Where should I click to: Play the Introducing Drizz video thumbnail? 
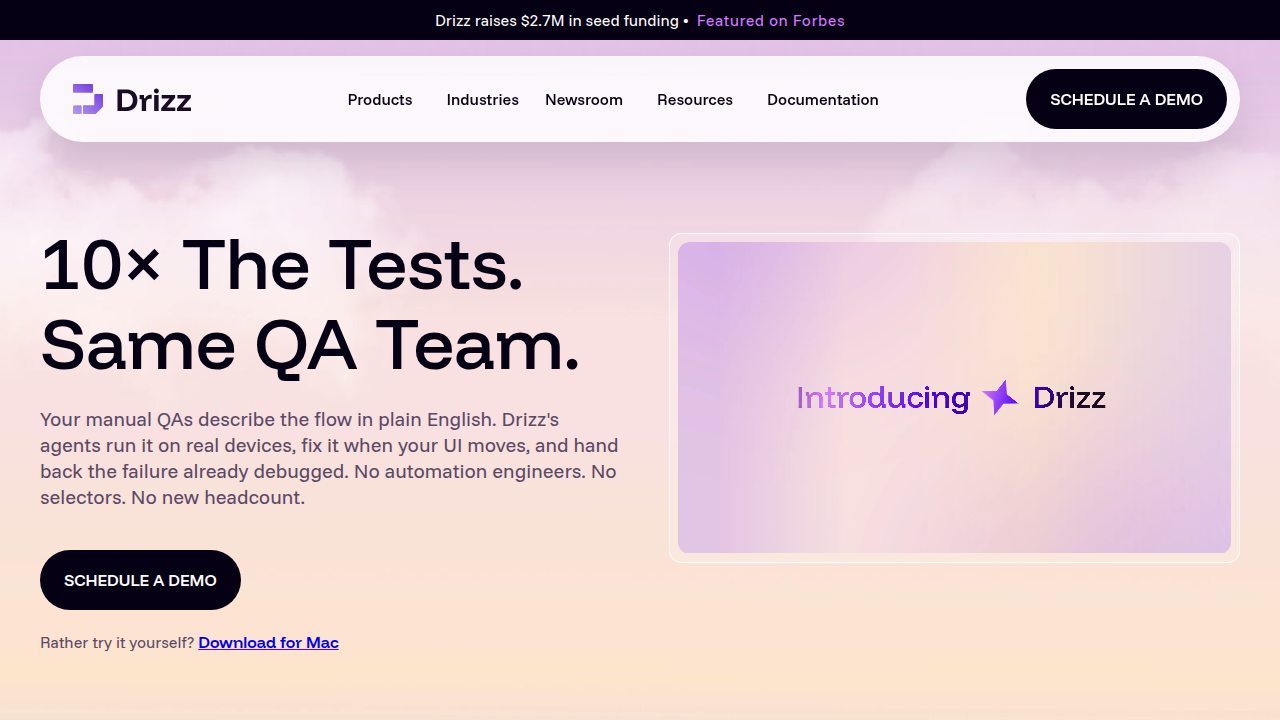(x=954, y=398)
